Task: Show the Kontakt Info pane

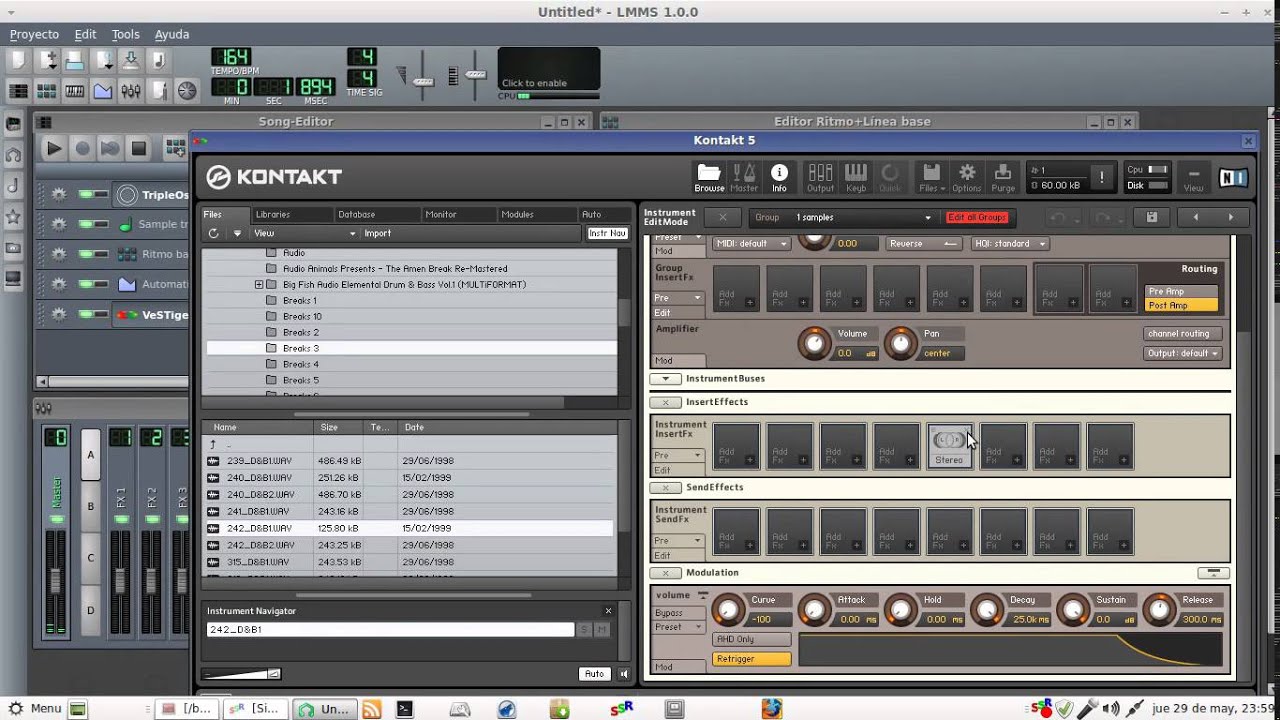Action: coord(779,177)
